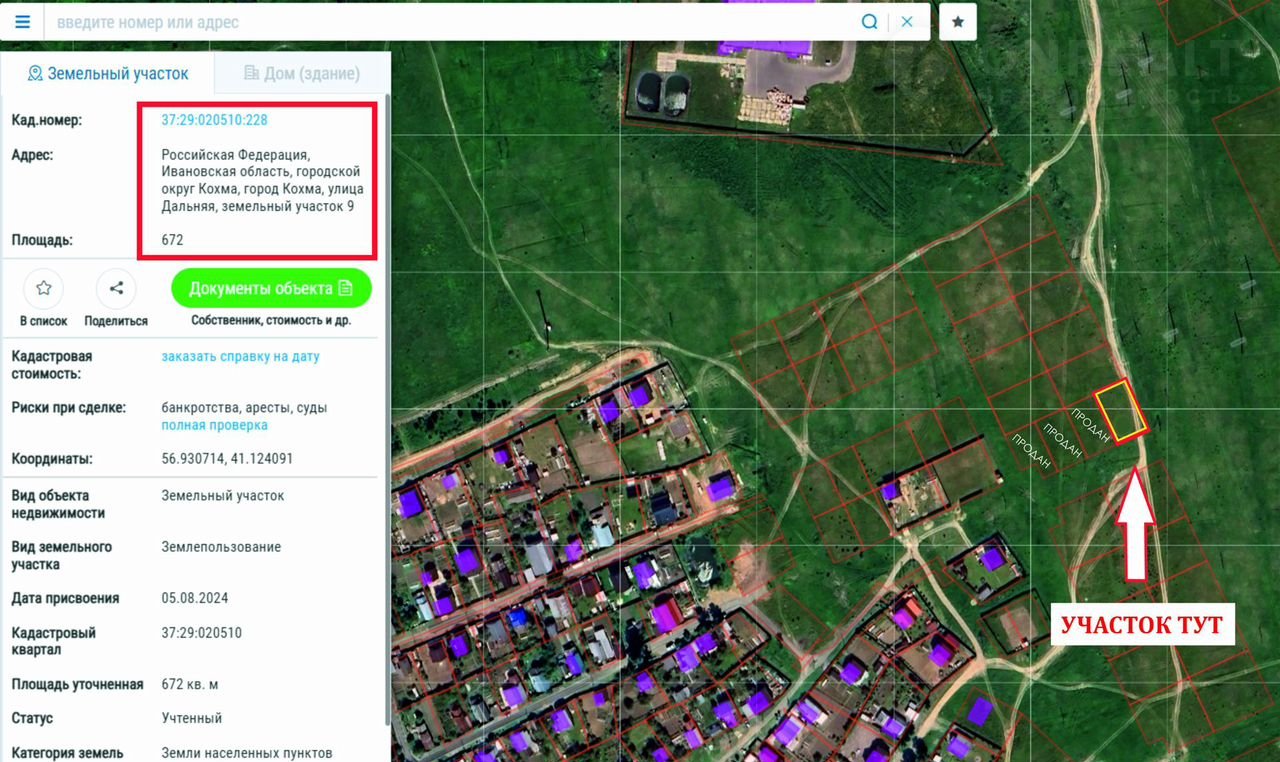Add the parcel using the В список star
1280x762 pixels.
coord(44,289)
